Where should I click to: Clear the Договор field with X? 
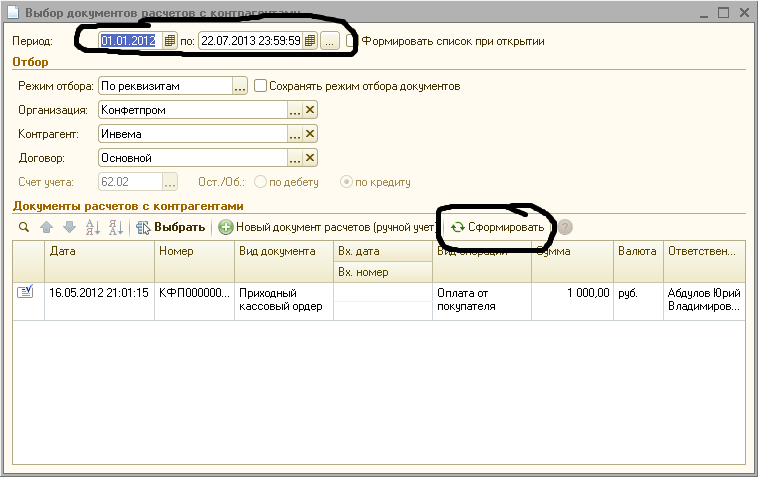point(310,158)
